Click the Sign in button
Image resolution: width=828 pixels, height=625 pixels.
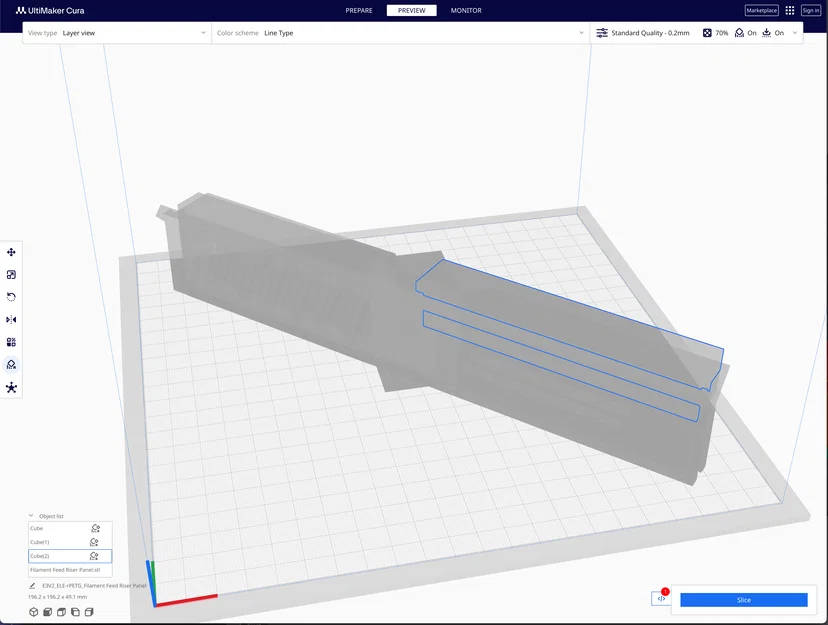coord(811,11)
